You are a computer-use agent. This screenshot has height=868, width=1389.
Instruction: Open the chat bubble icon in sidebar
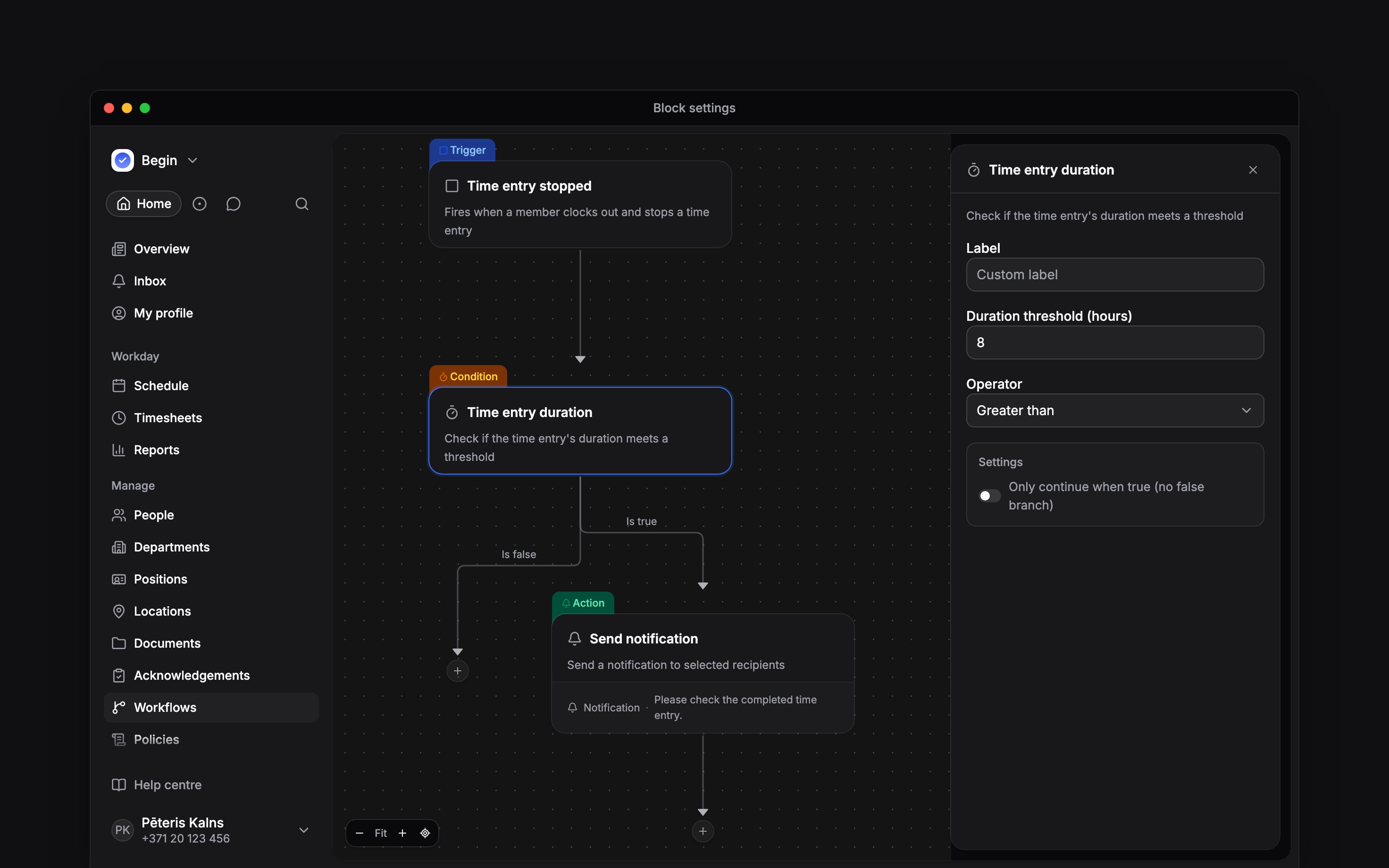coord(233,204)
